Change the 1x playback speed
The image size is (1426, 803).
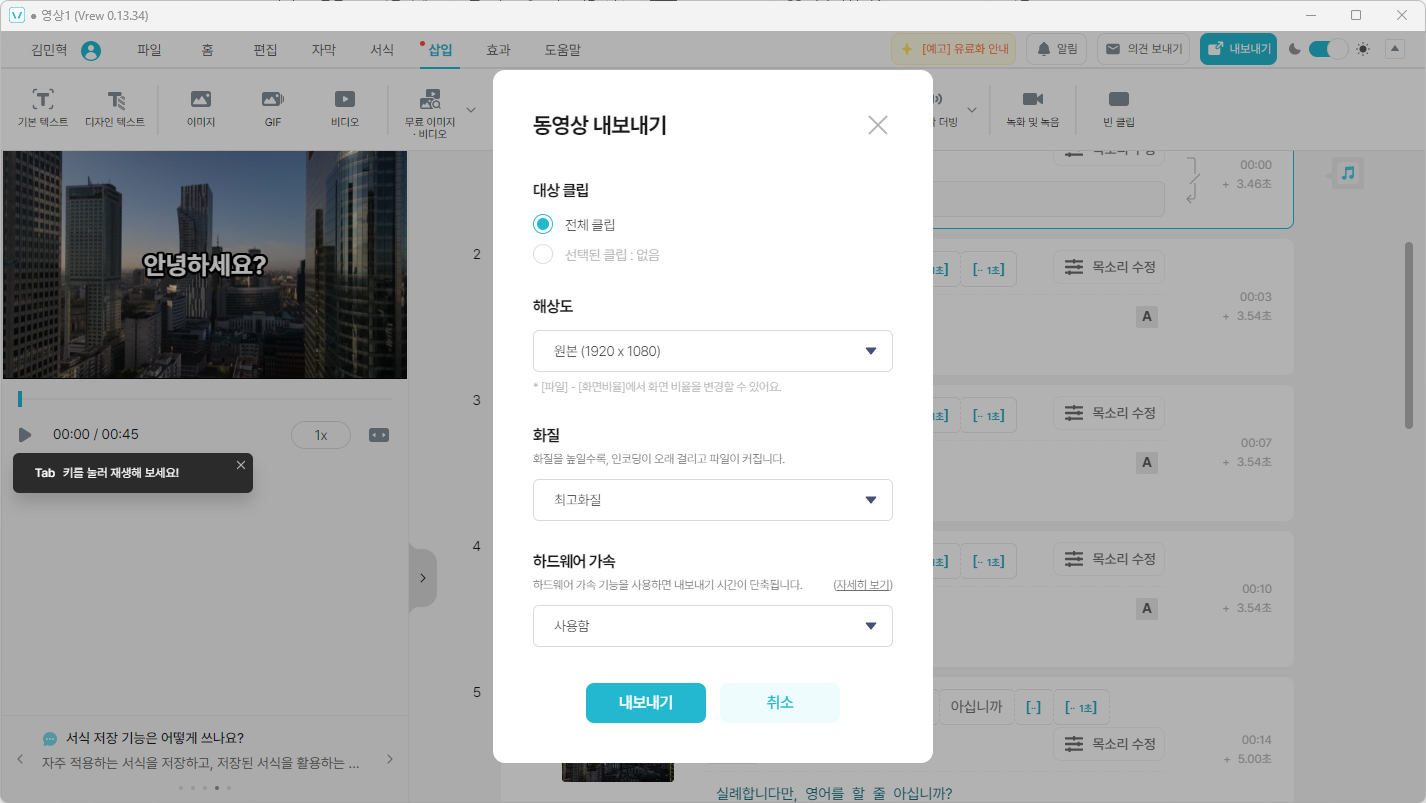click(x=321, y=435)
